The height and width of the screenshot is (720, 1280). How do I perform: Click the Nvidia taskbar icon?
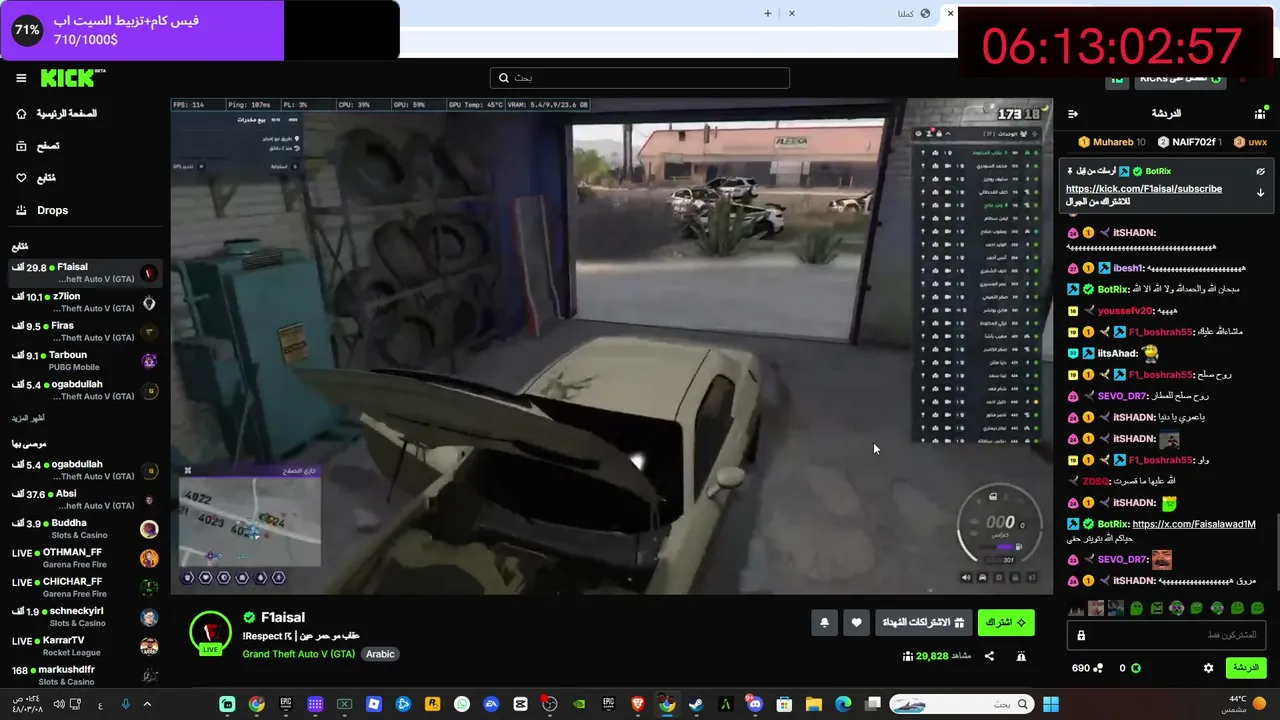click(x=579, y=704)
